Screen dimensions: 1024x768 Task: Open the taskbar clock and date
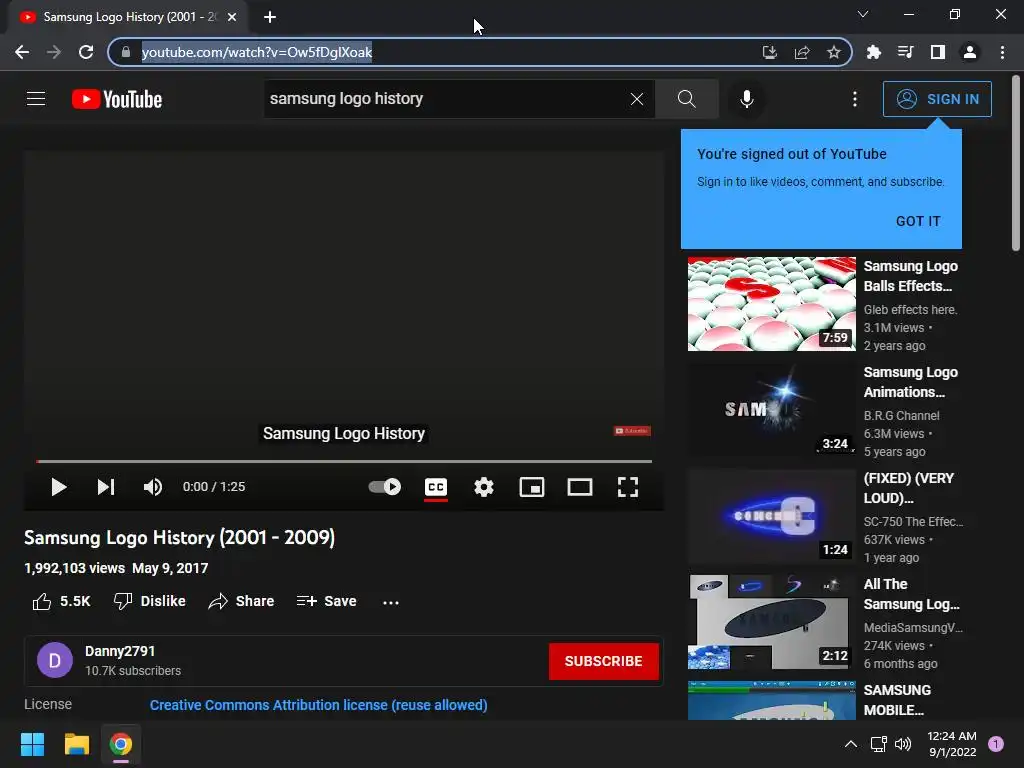point(952,744)
